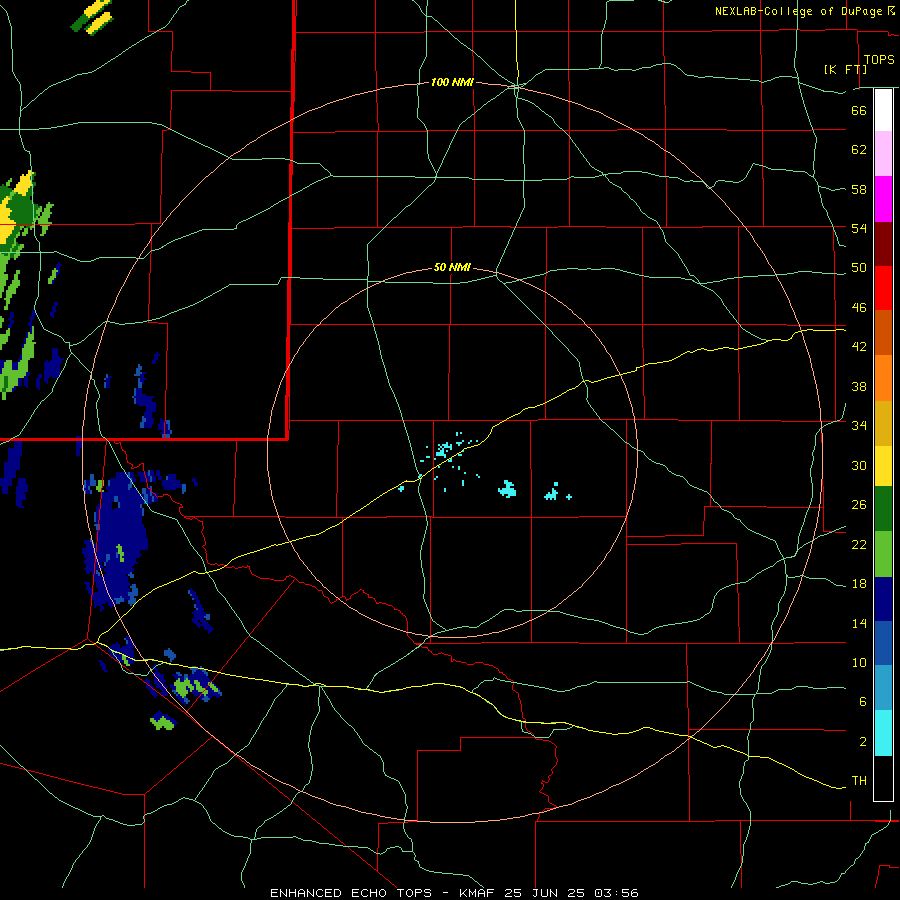Click the "03:56" time stamp
900x900 pixels.
pyautogui.click(x=616, y=893)
